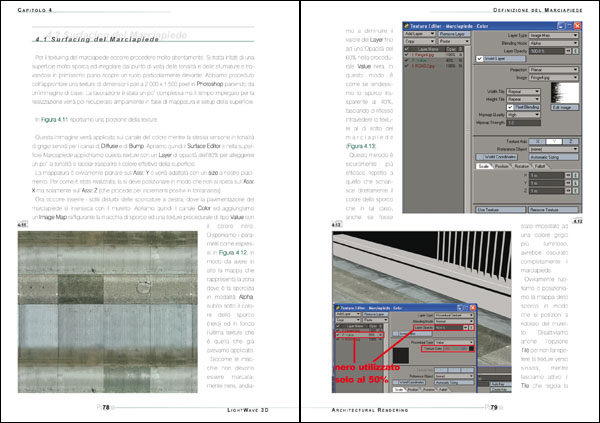The width and height of the screenshot is (600, 423).
Task: Click the Y scale envelope E button
Action: pos(576,183)
